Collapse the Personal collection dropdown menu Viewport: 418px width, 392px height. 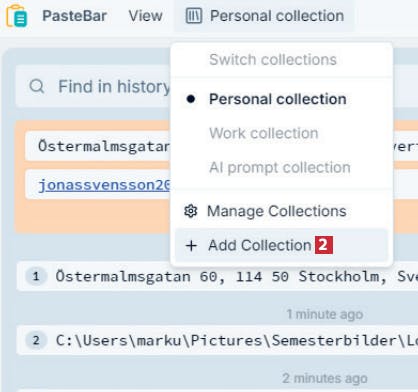pos(264,16)
